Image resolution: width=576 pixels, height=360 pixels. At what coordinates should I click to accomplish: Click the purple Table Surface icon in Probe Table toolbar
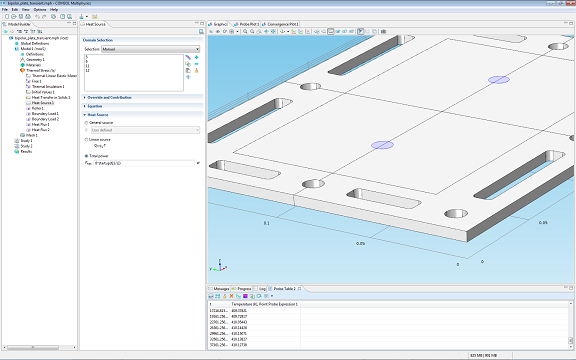tap(245, 296)
